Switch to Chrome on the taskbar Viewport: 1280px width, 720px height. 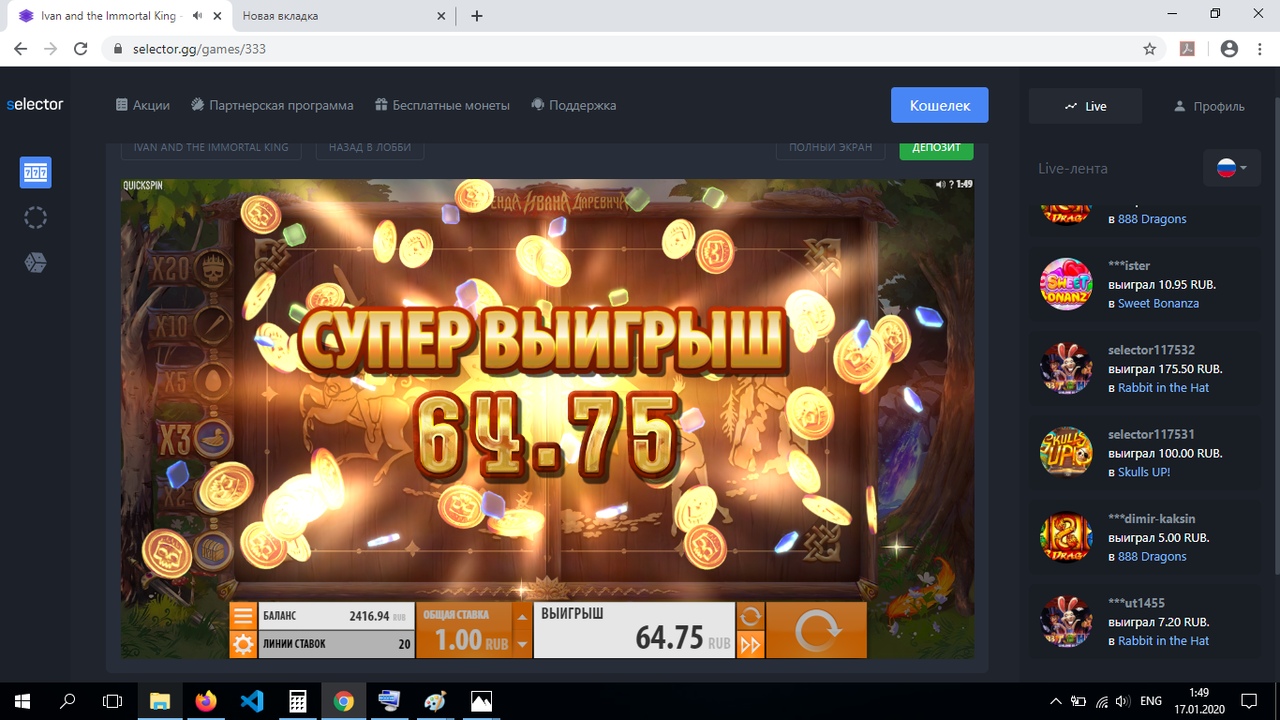344,701
